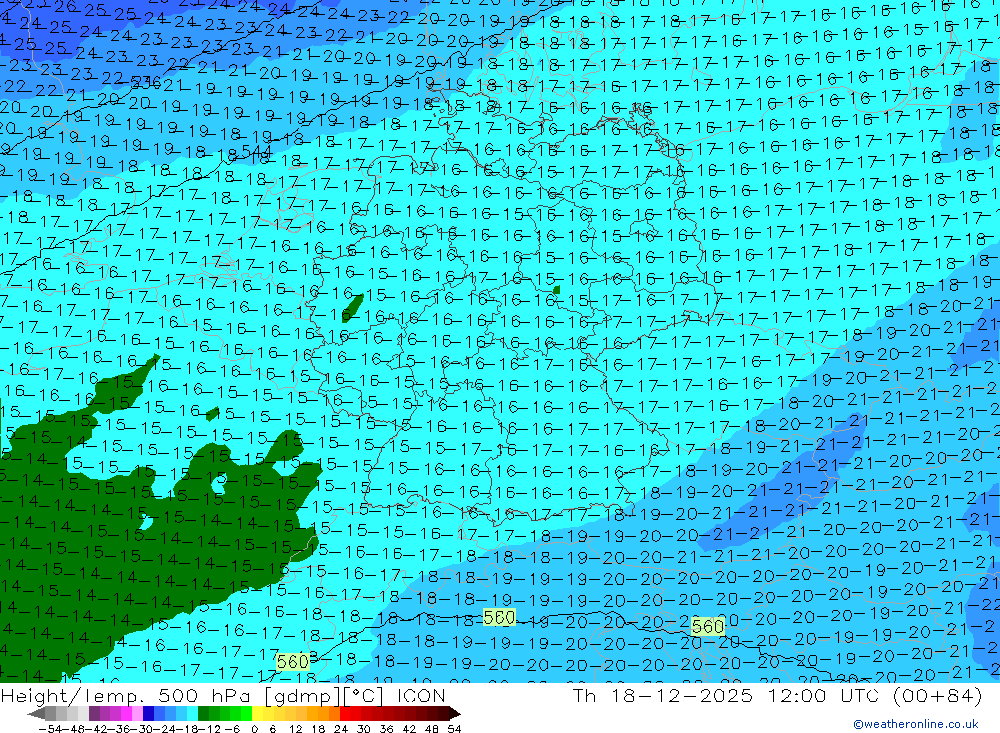
Task: Click the weatheronline.co.uk copyright link
Action: tap(916, 724)
